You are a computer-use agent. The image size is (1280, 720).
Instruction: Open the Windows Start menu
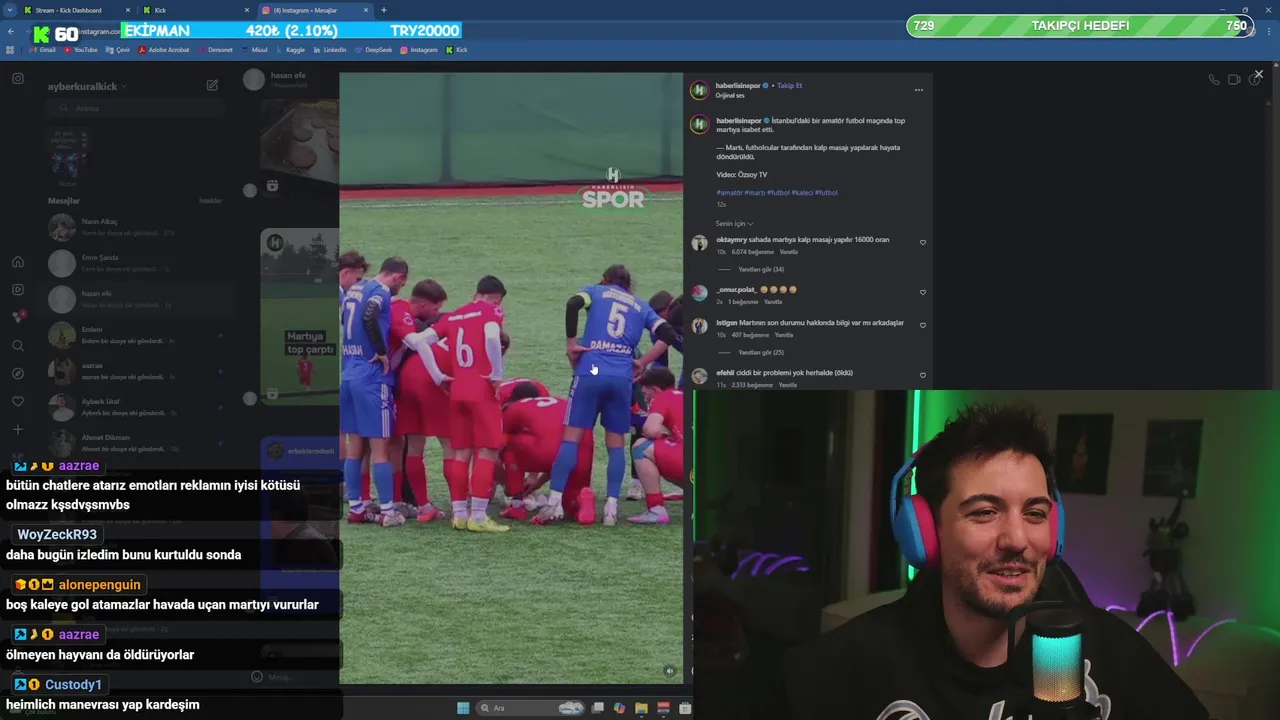pyautogui.click(x=463, y=708)
